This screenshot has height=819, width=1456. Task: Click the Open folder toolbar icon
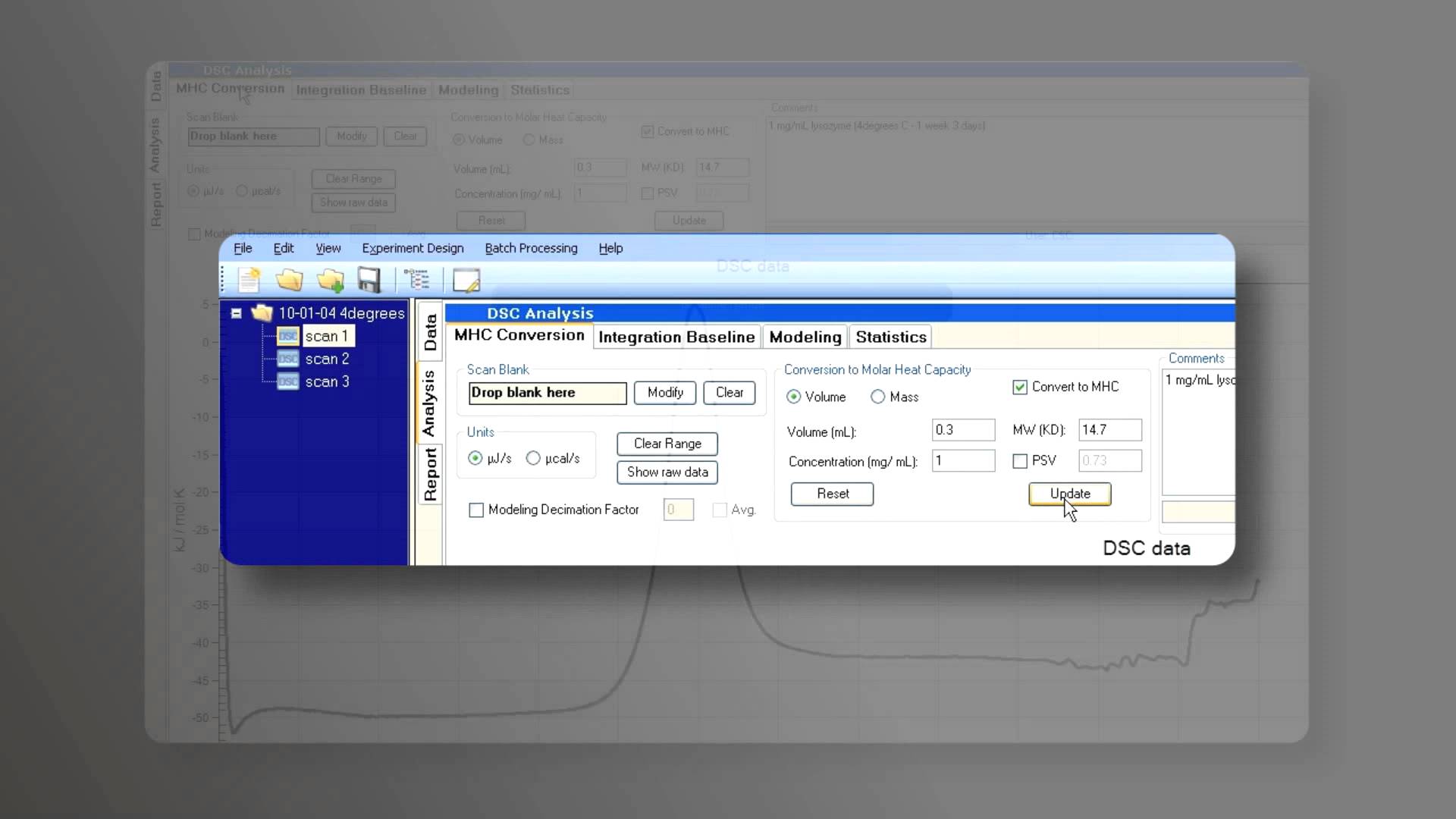289,281
